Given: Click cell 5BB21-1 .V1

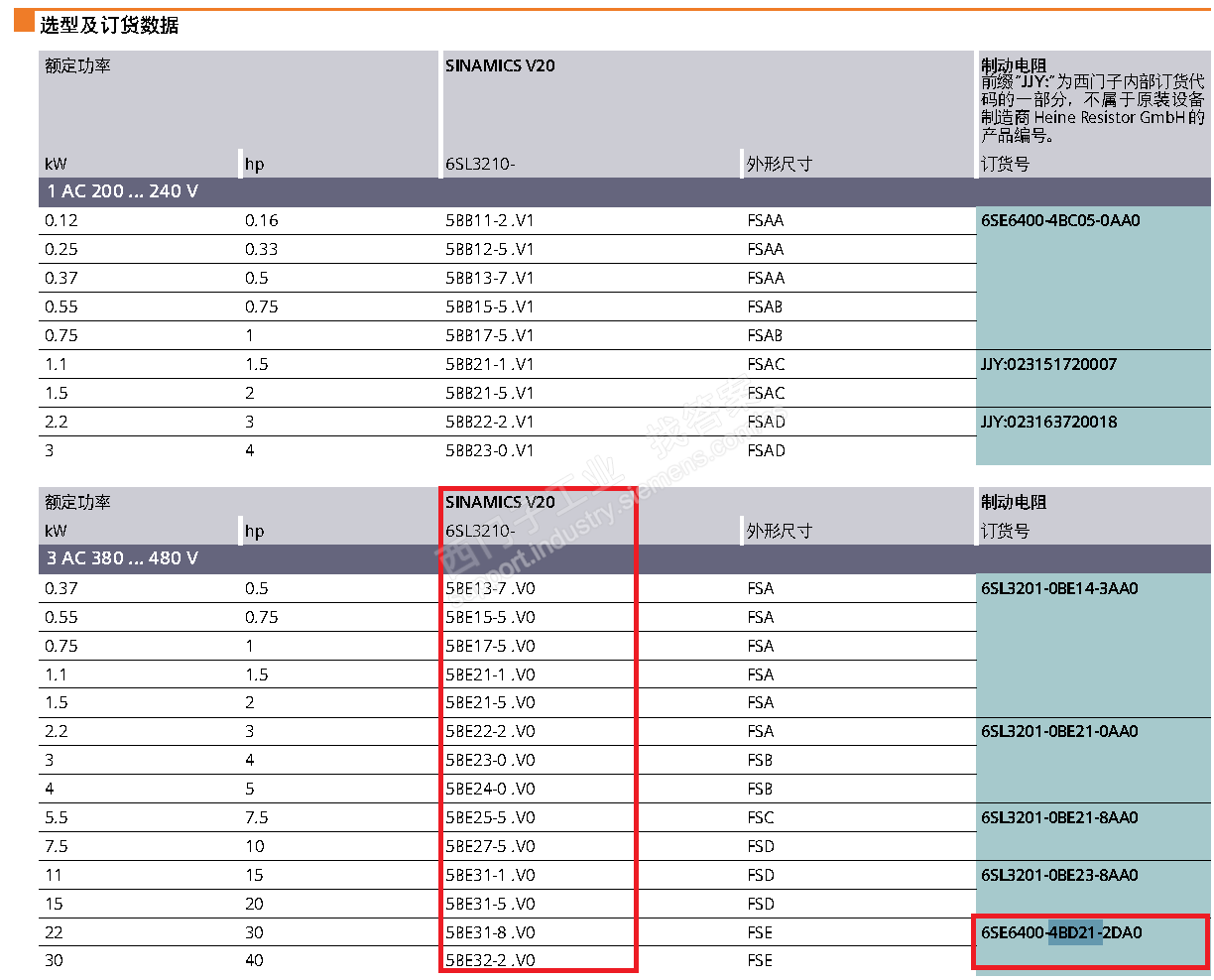Looking at the screenshot, I should [490, 364].
